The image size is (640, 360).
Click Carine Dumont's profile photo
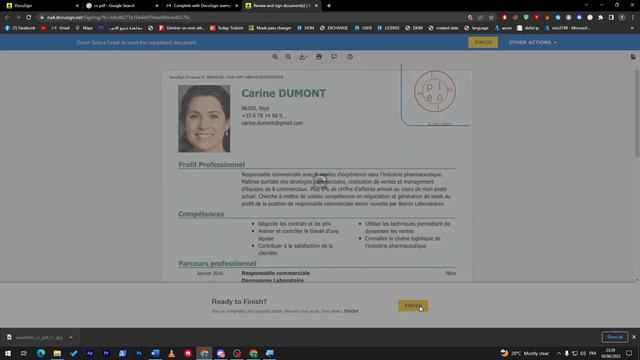point(204,118)
